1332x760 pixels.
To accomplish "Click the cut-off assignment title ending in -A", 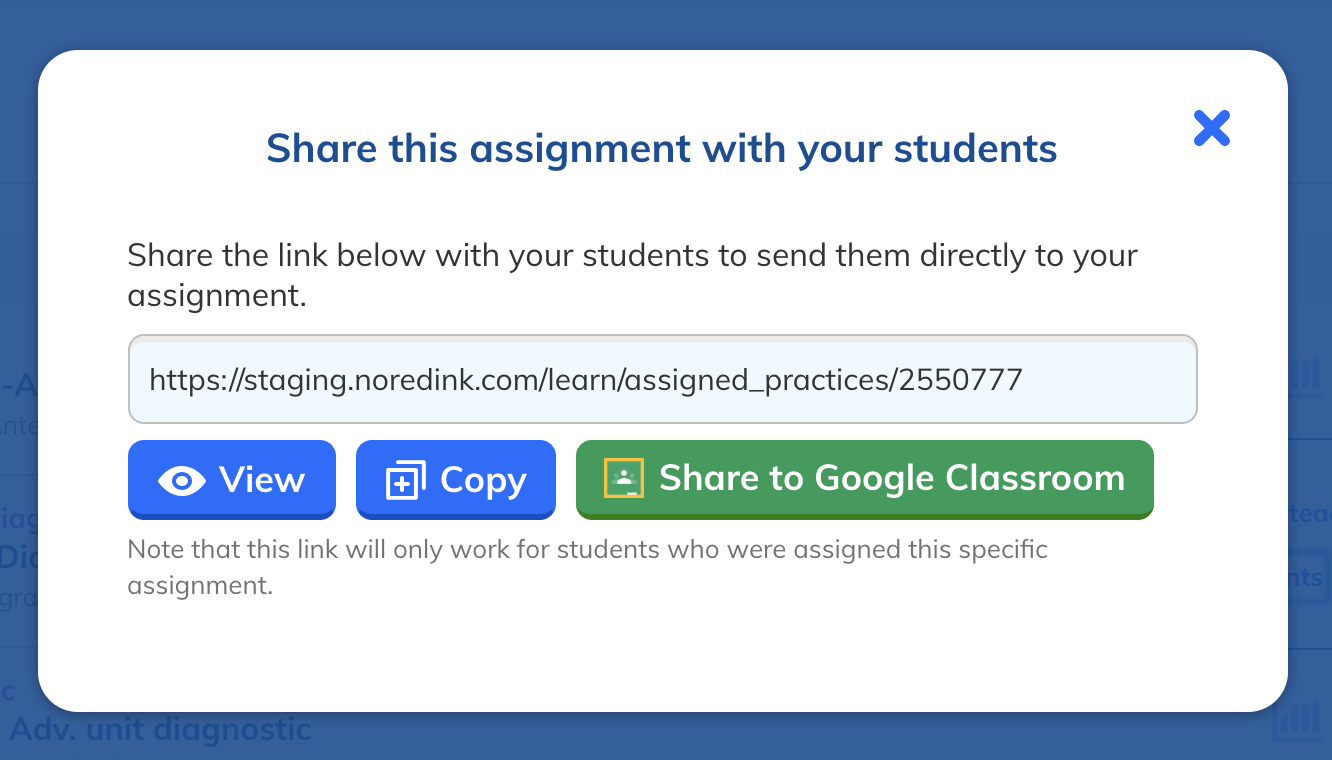I will pos(19,384).
